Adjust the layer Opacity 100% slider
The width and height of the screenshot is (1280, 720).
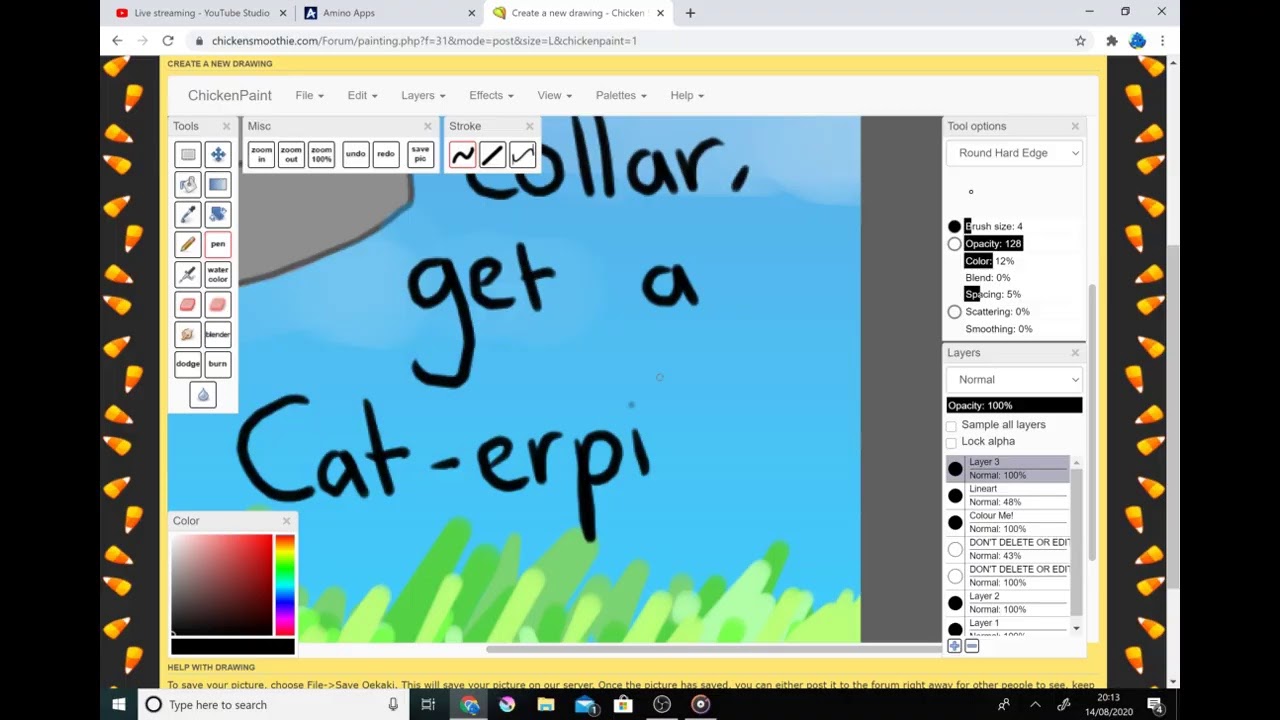1014,405
